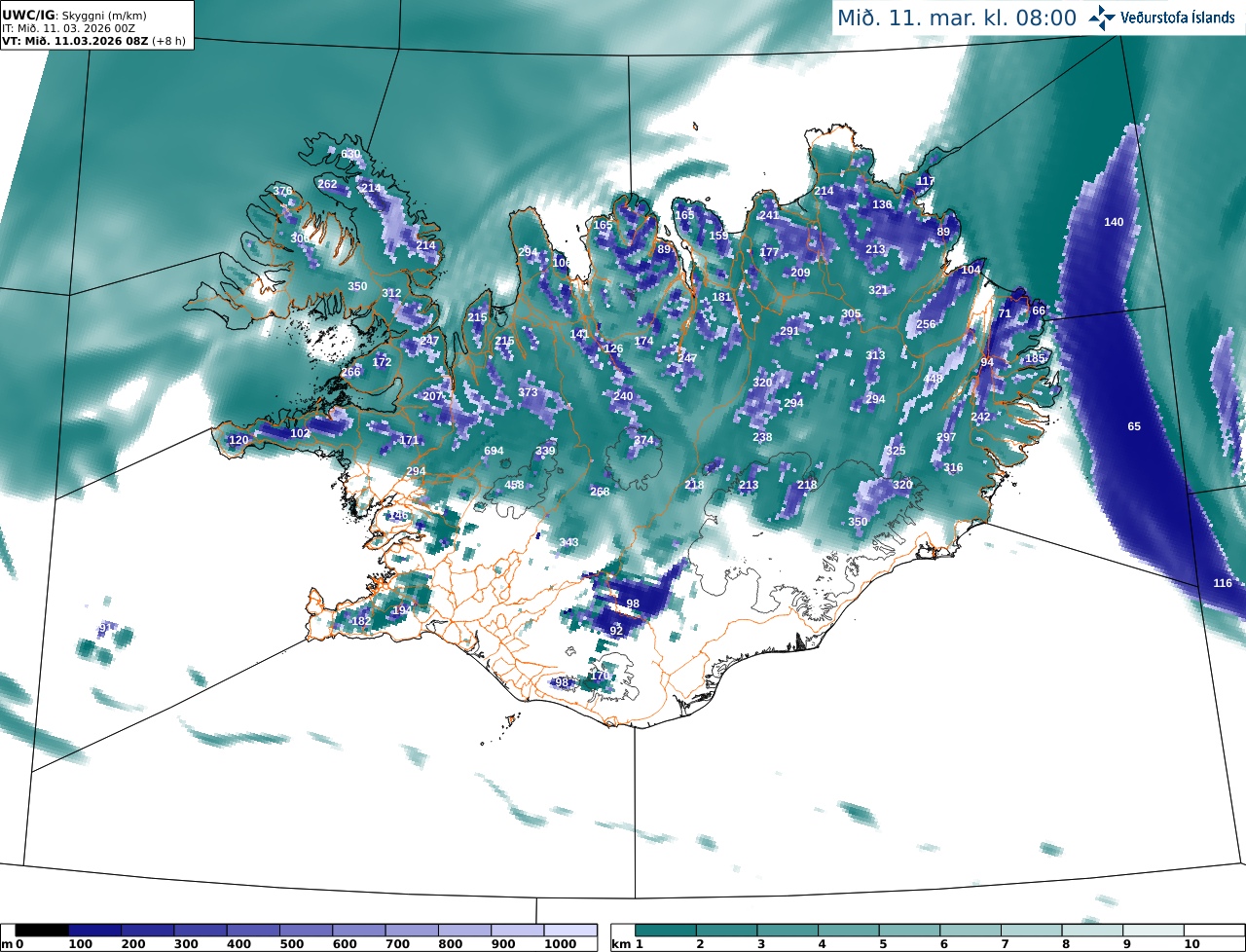Click the 376 visibility value on the map
The height and width of the screenshot is (952, 1246).
pyautogui.click(x=282, y=191)
